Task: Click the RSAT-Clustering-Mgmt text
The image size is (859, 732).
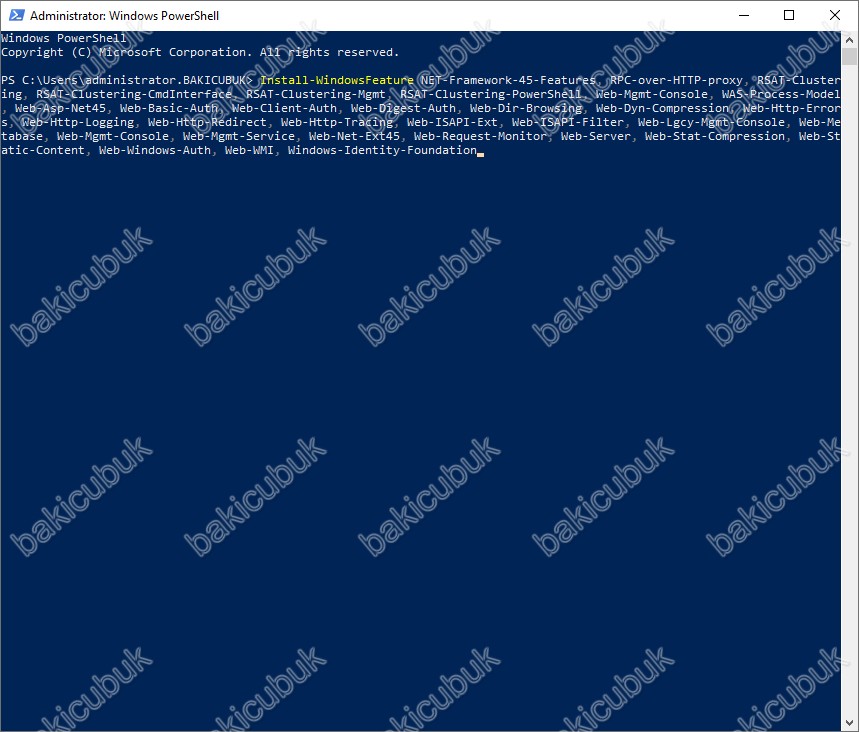Action: click(316, 94)
